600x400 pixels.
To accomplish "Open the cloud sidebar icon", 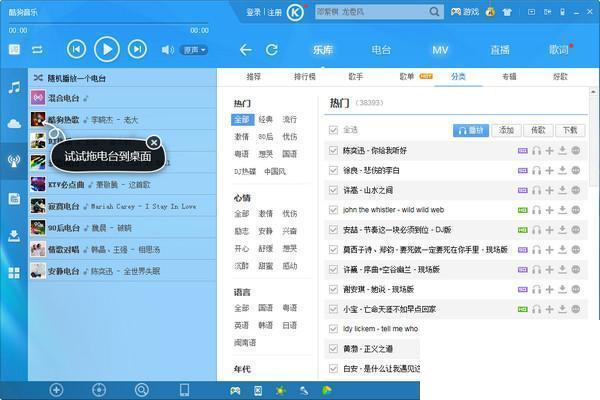I will click(14, 124).
